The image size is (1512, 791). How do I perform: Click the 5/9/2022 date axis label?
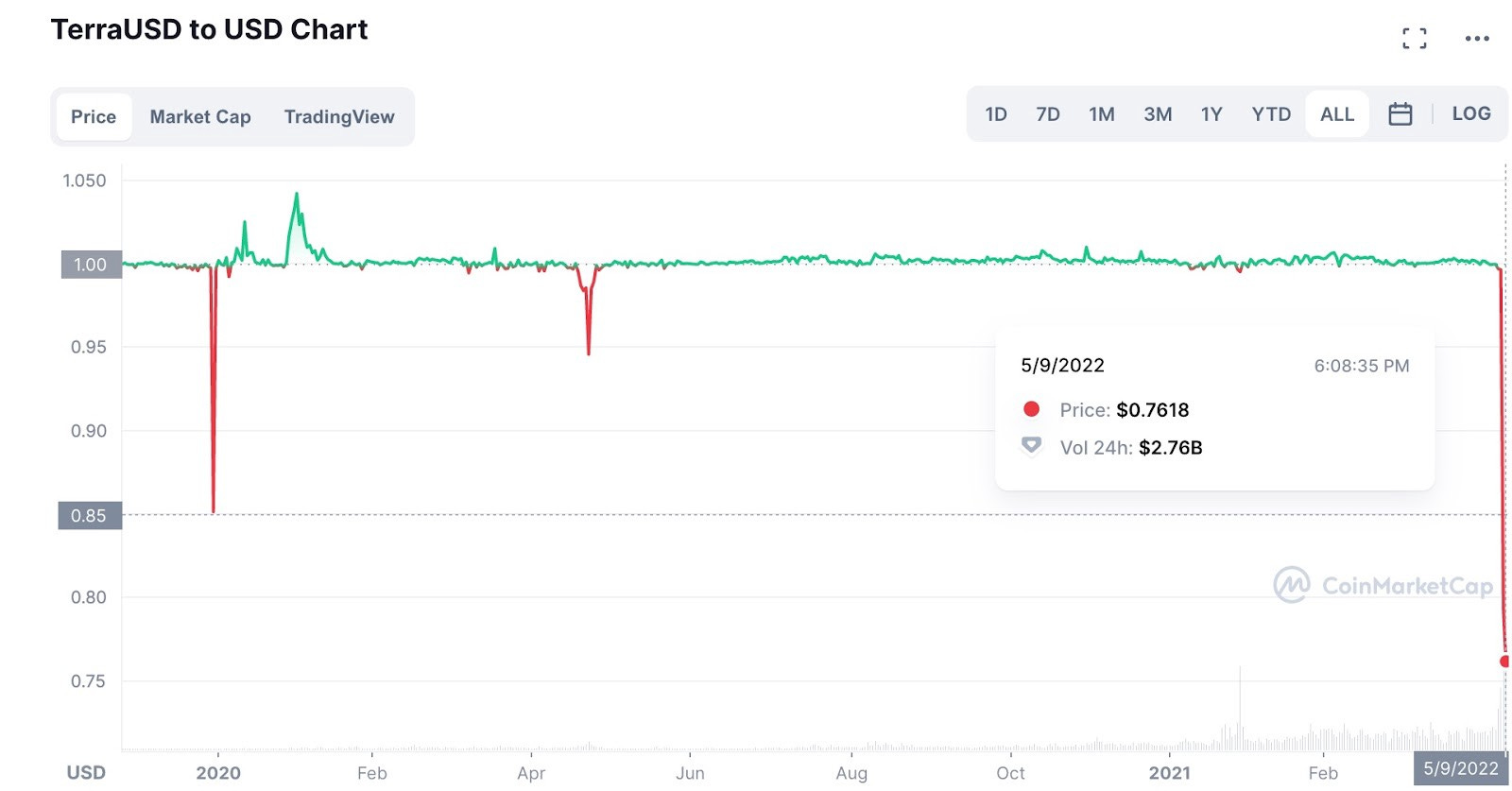1461,768
